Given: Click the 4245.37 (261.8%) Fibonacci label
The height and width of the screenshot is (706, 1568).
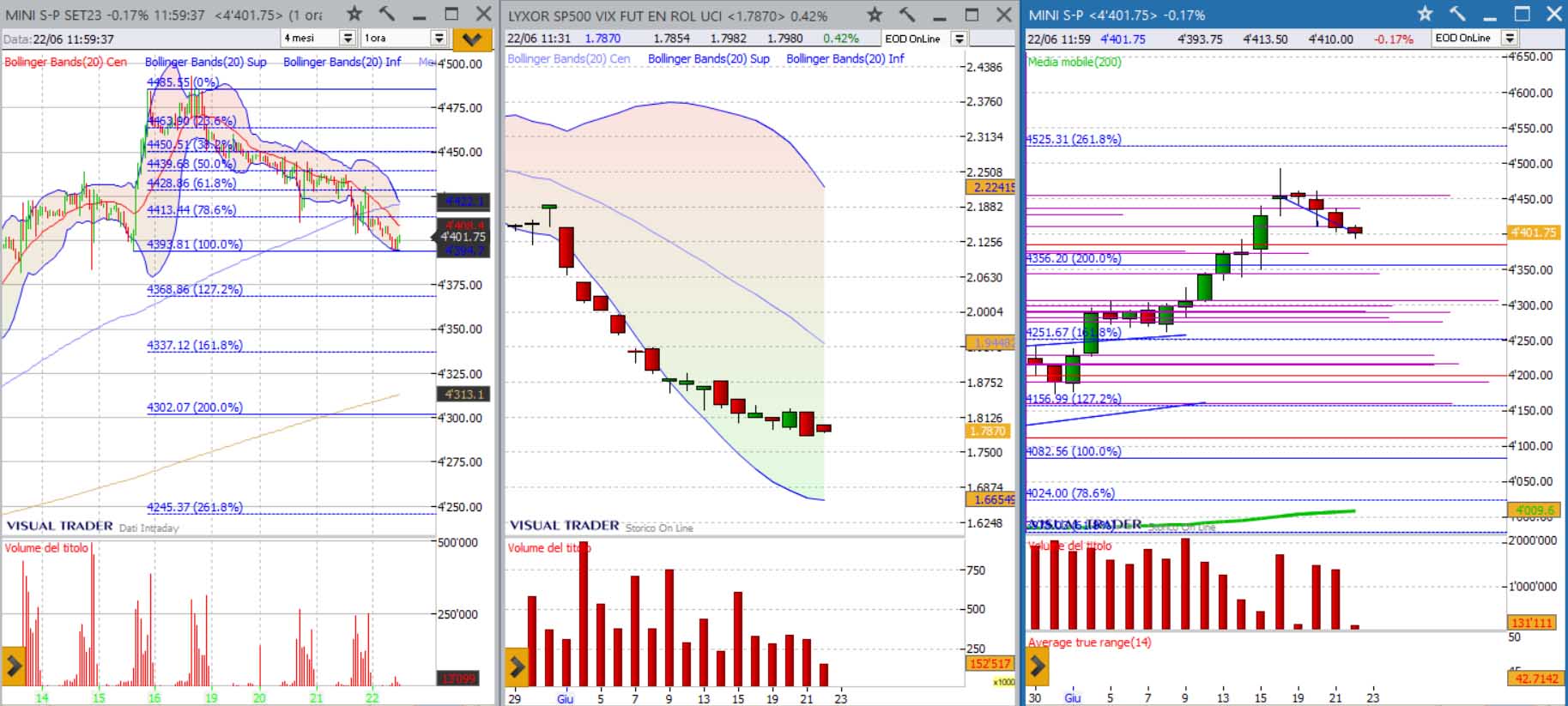Looking at the screenshot, I should click(x=195, y=507).
